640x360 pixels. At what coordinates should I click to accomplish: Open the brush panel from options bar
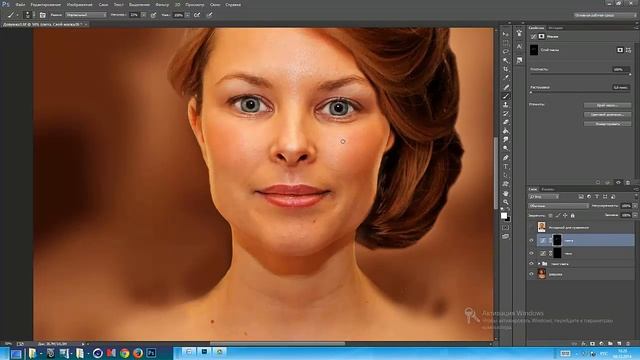click(42, 15)
